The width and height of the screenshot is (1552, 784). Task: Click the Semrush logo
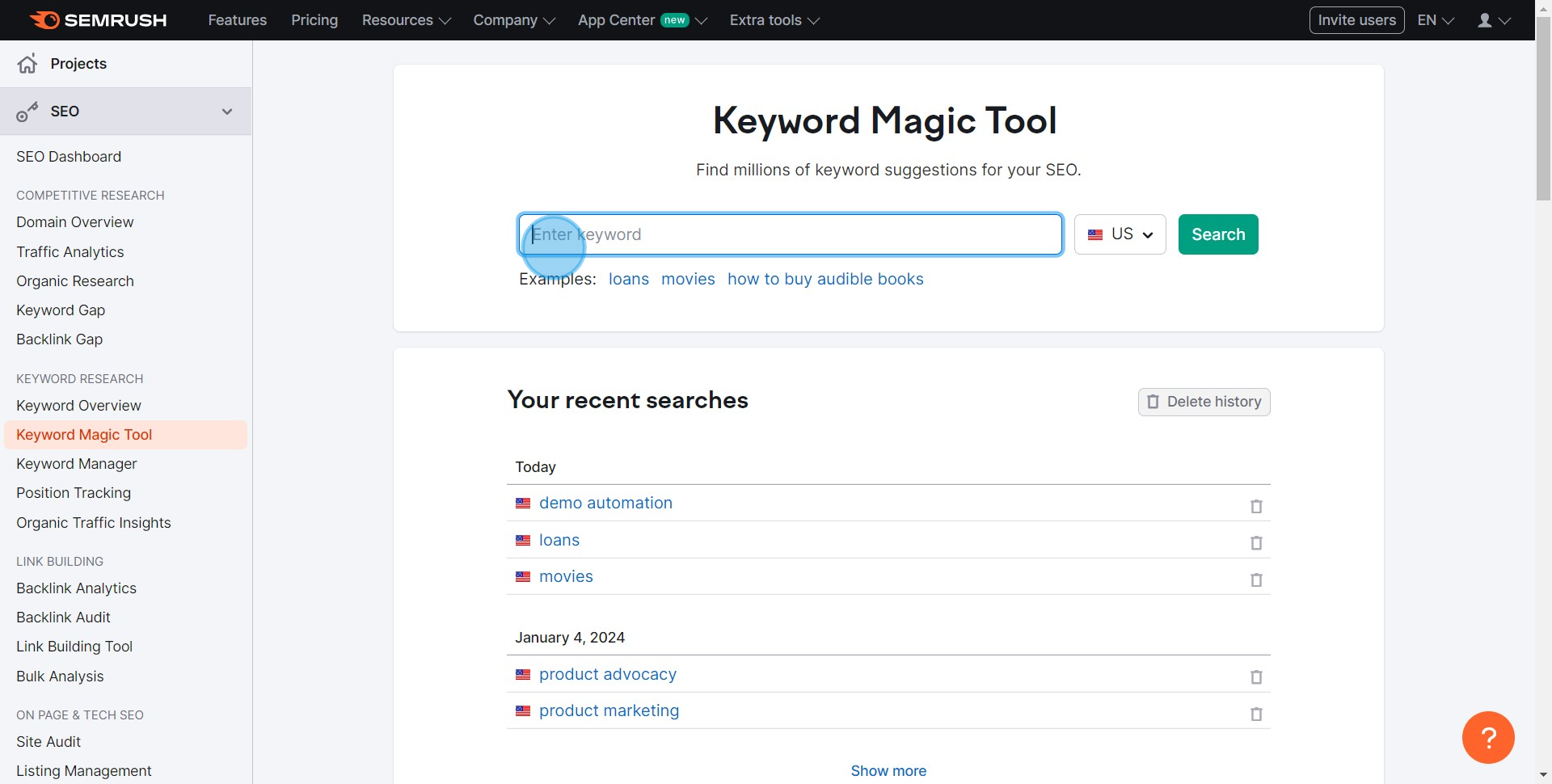98,20
